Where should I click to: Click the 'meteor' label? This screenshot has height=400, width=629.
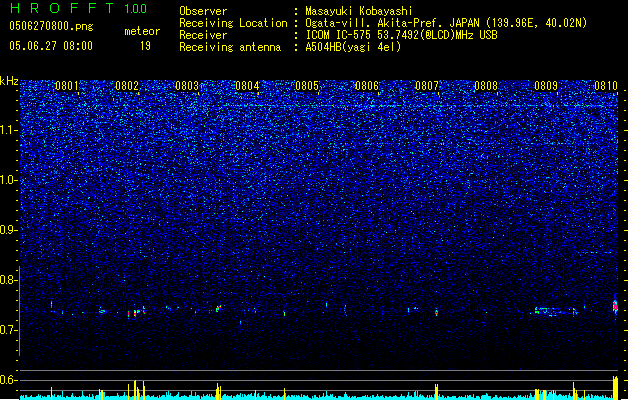tap(142, 31)
